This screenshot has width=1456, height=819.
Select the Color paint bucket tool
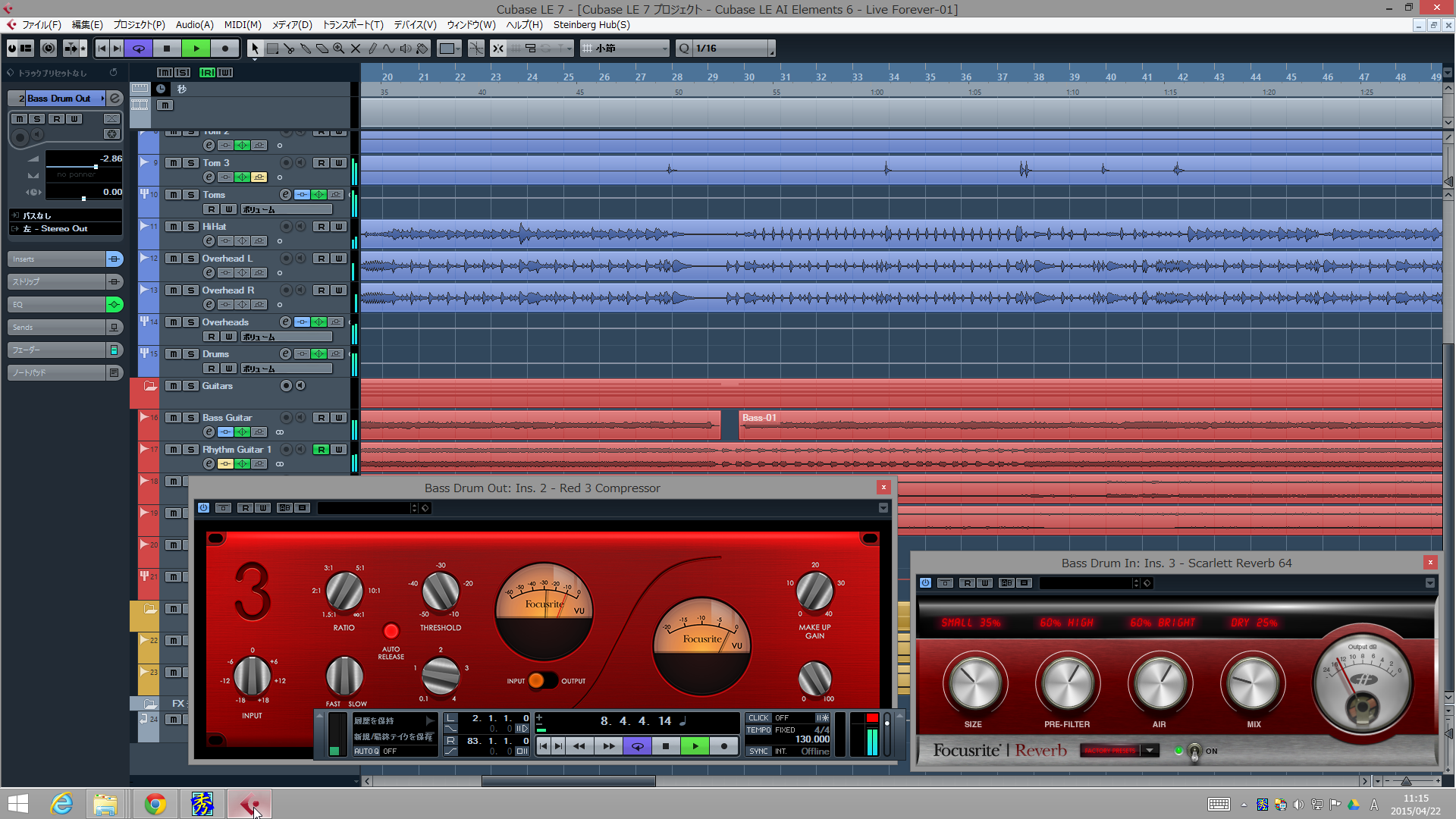[422, 49]
